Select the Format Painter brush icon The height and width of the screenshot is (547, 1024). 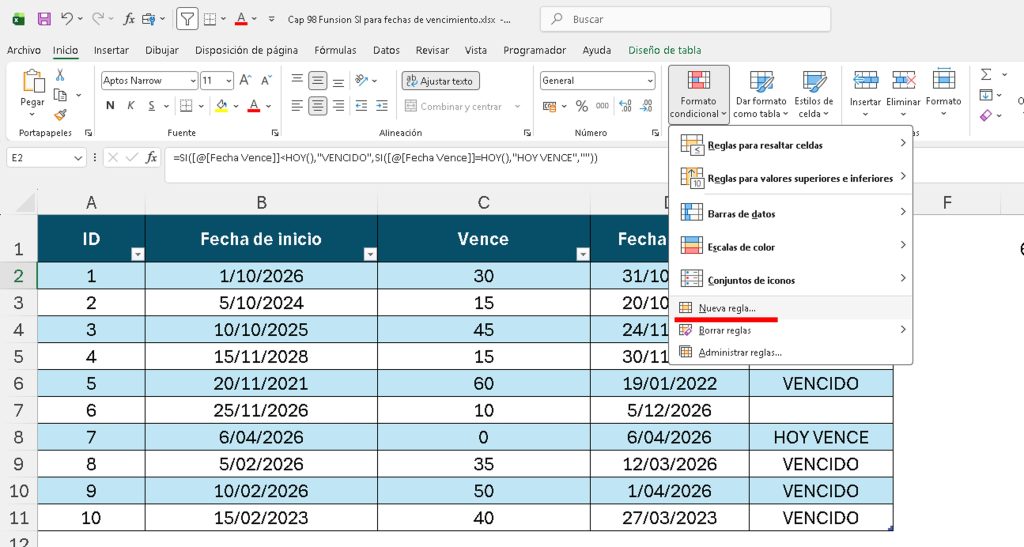(x=60, y=115)
